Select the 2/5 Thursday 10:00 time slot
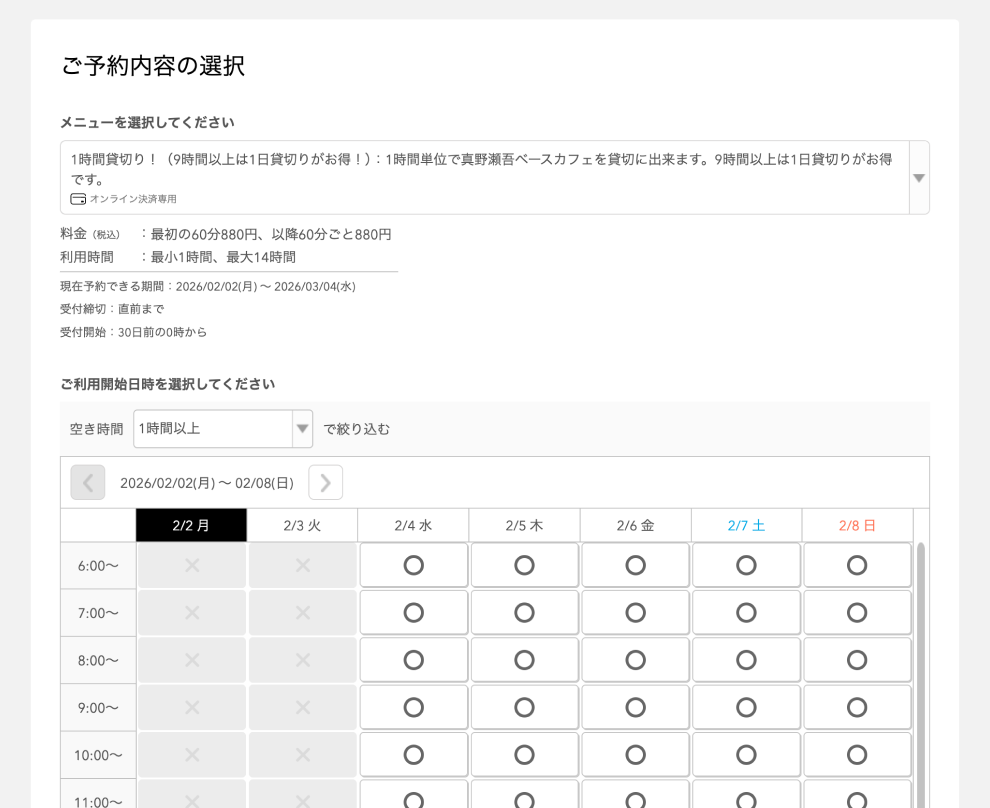The height and width of the screenshot is (808, 990). [x=524, y=754]
